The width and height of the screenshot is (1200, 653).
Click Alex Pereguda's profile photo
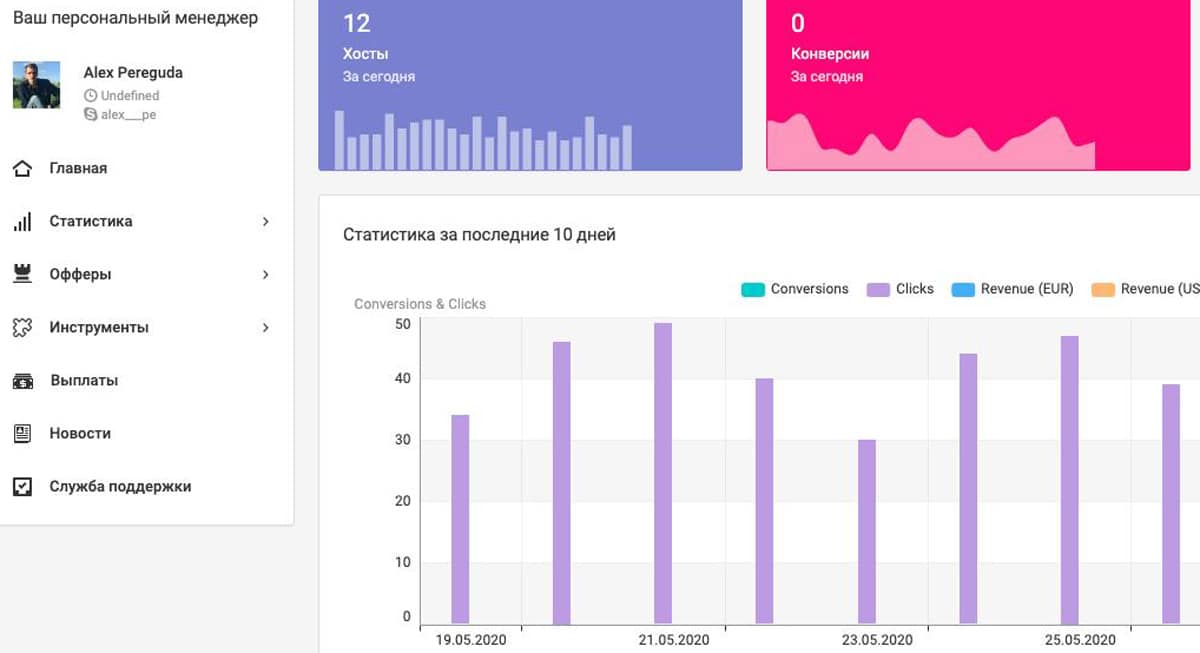coord(36,85)
